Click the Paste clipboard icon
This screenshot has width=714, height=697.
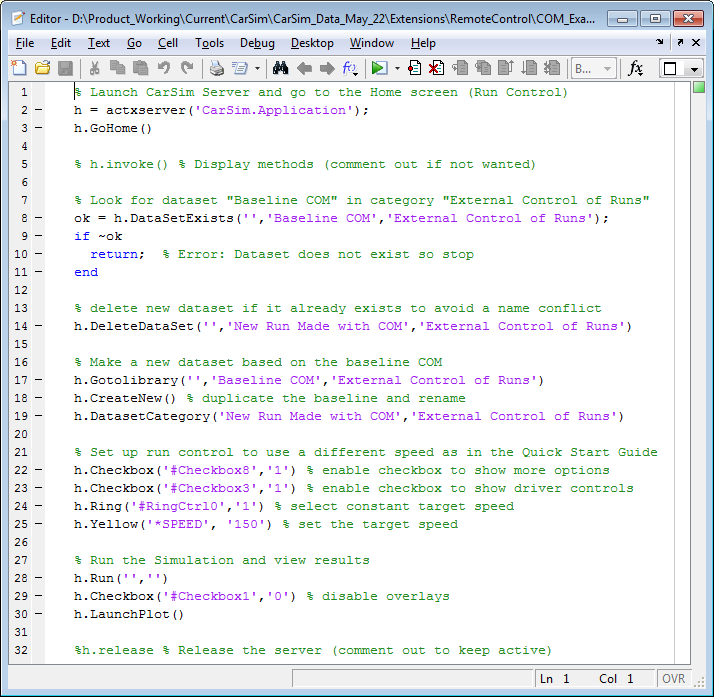click(x=141, y=68)
